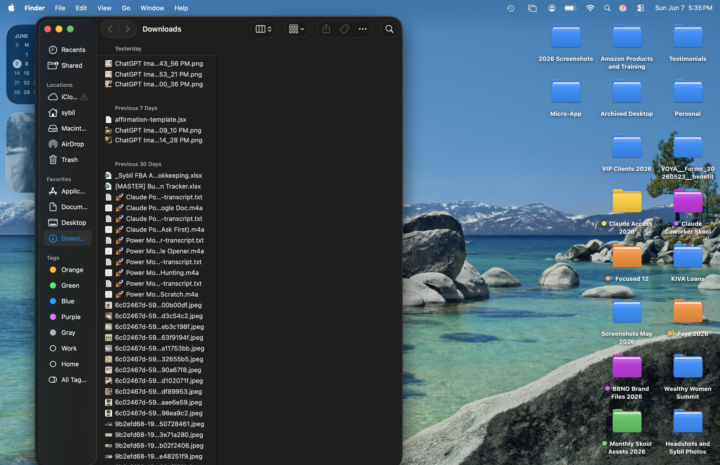The width and height of the screenshot is (720, 465).
Task: Filter by the Purple tag
Action: point(65,317)
